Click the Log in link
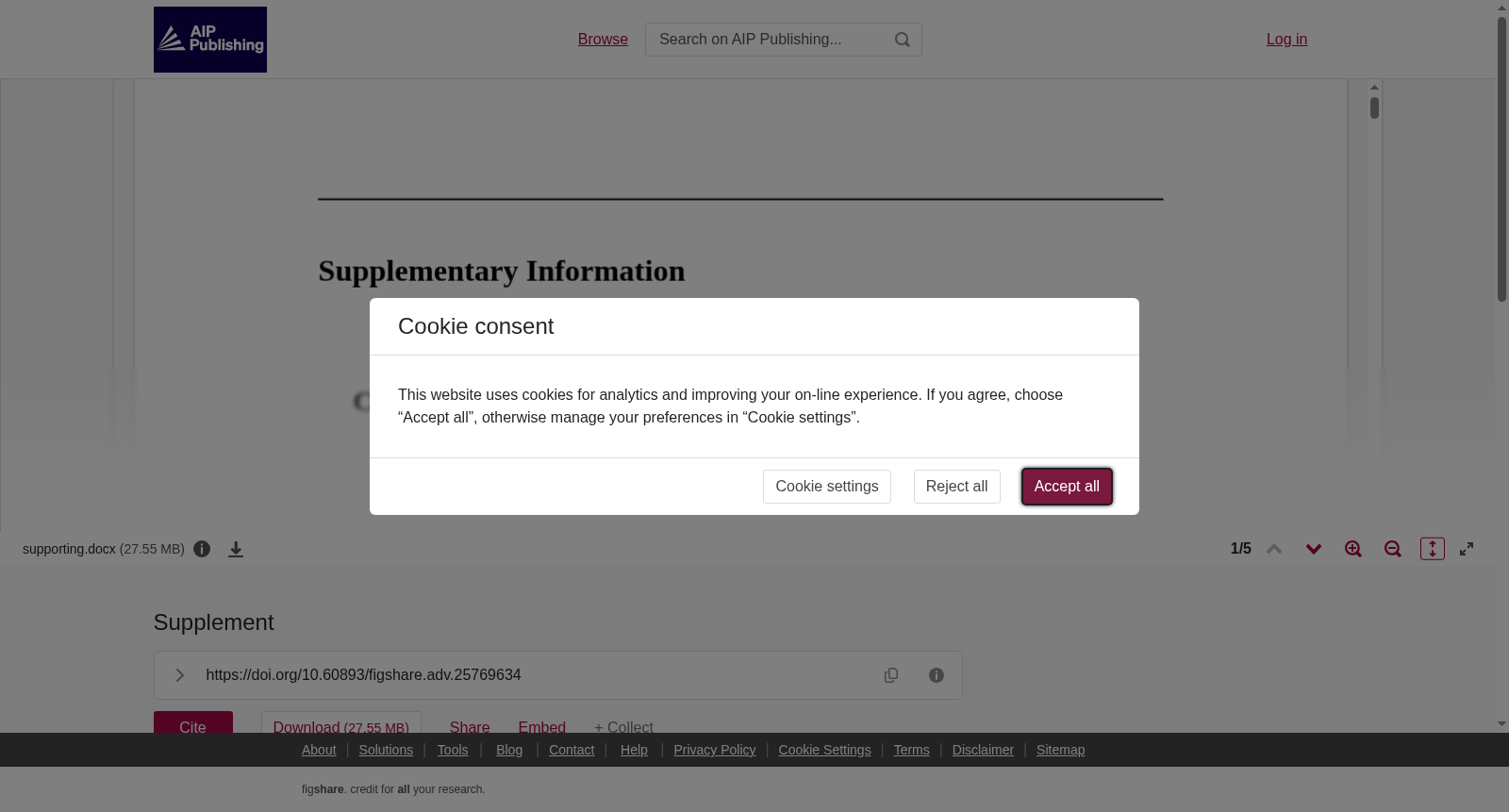This screenshot has height=812, width=1509. [1286, 40]
